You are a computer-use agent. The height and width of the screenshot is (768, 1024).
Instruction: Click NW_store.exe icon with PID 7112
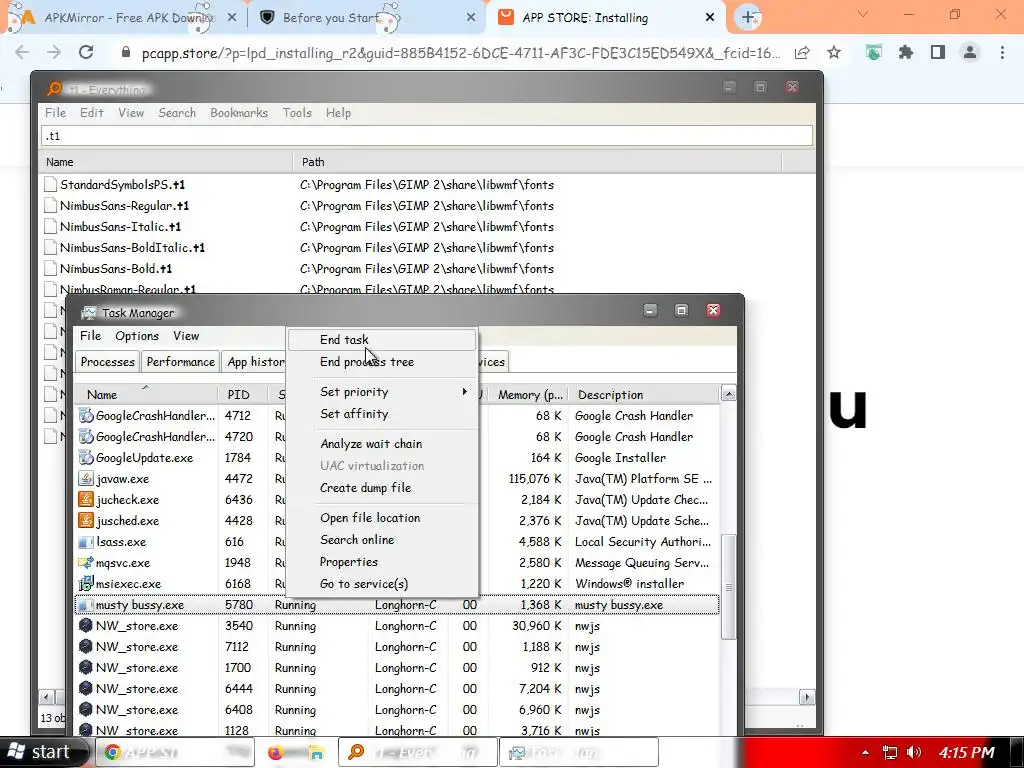pos(86,647)
